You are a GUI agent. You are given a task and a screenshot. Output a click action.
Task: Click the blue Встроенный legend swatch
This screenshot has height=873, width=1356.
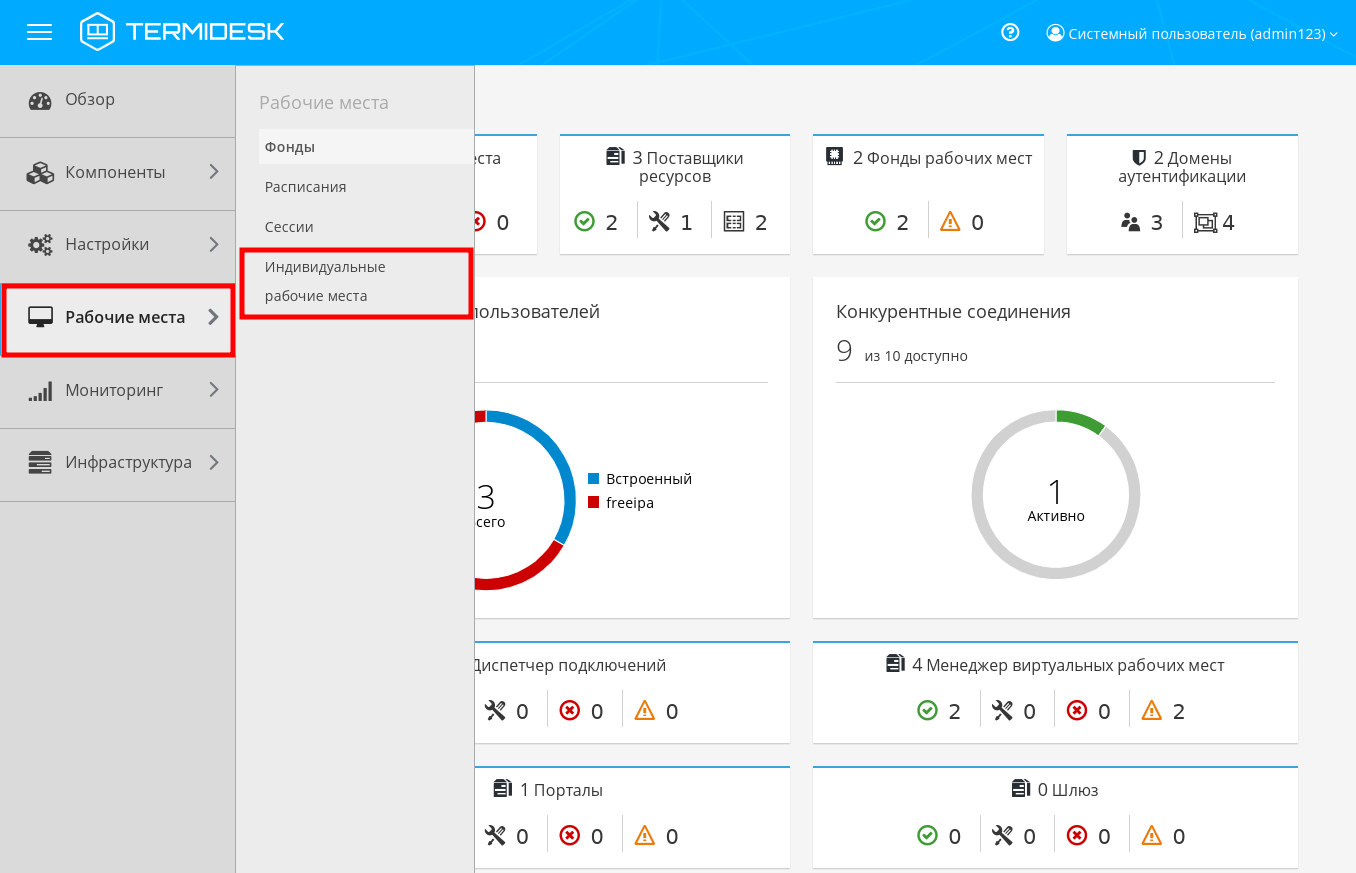tap(593, 479)
